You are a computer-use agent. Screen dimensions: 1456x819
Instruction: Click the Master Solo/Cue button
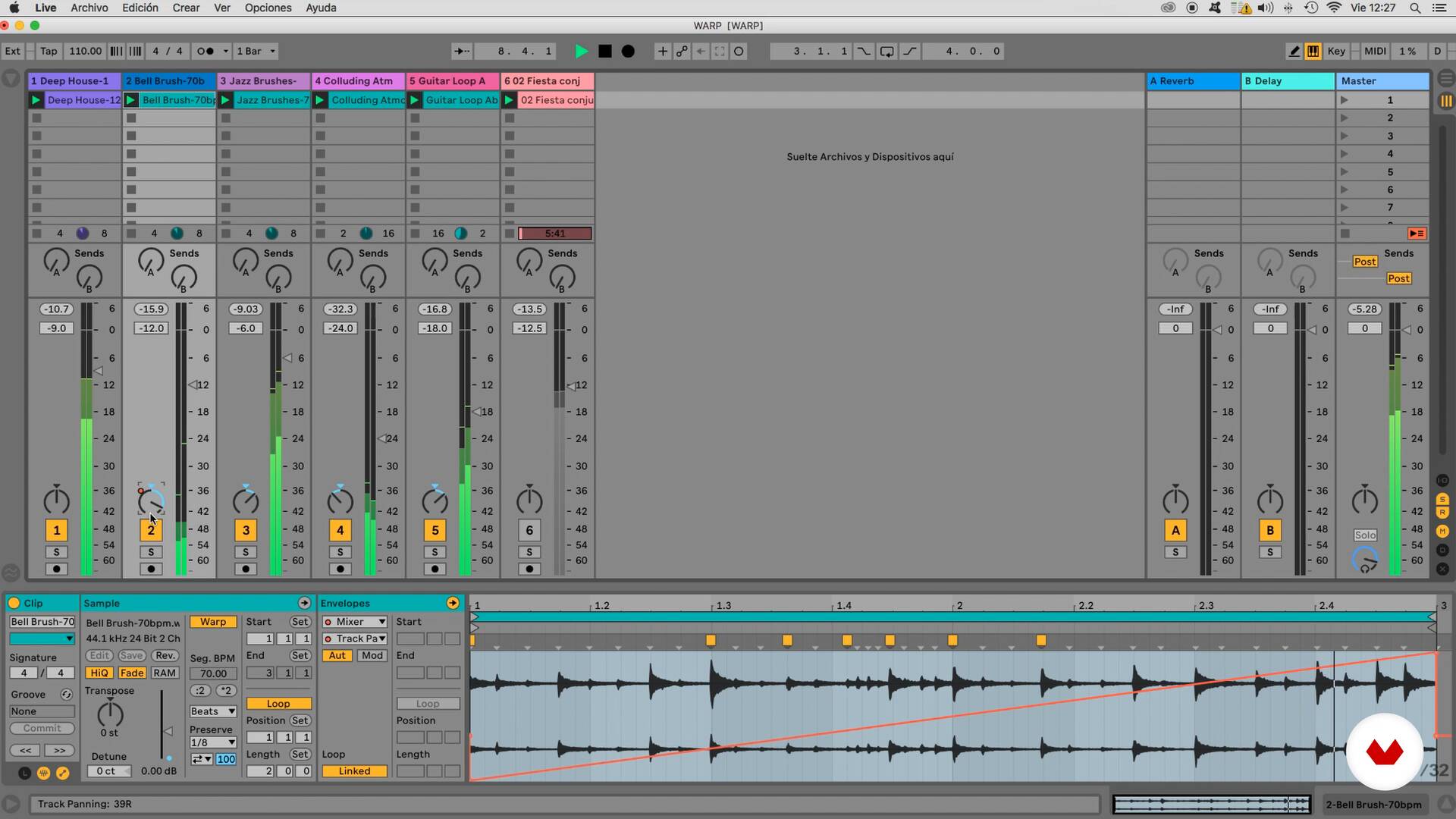pos(1365,535)
